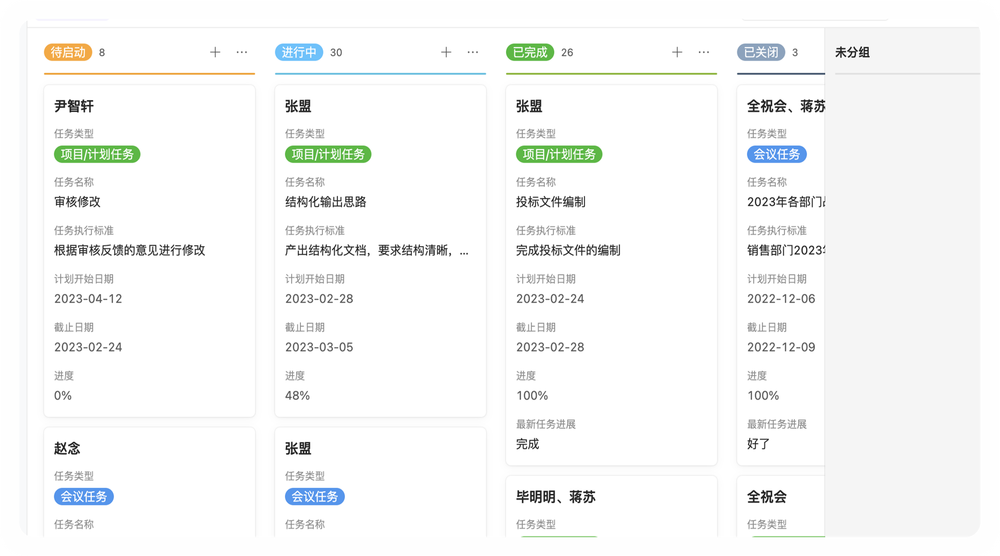1000x556 pixels.
Task: Click 项目/计划任务 tag on 尹智轩's card
Action: click(x=97, y=154)
